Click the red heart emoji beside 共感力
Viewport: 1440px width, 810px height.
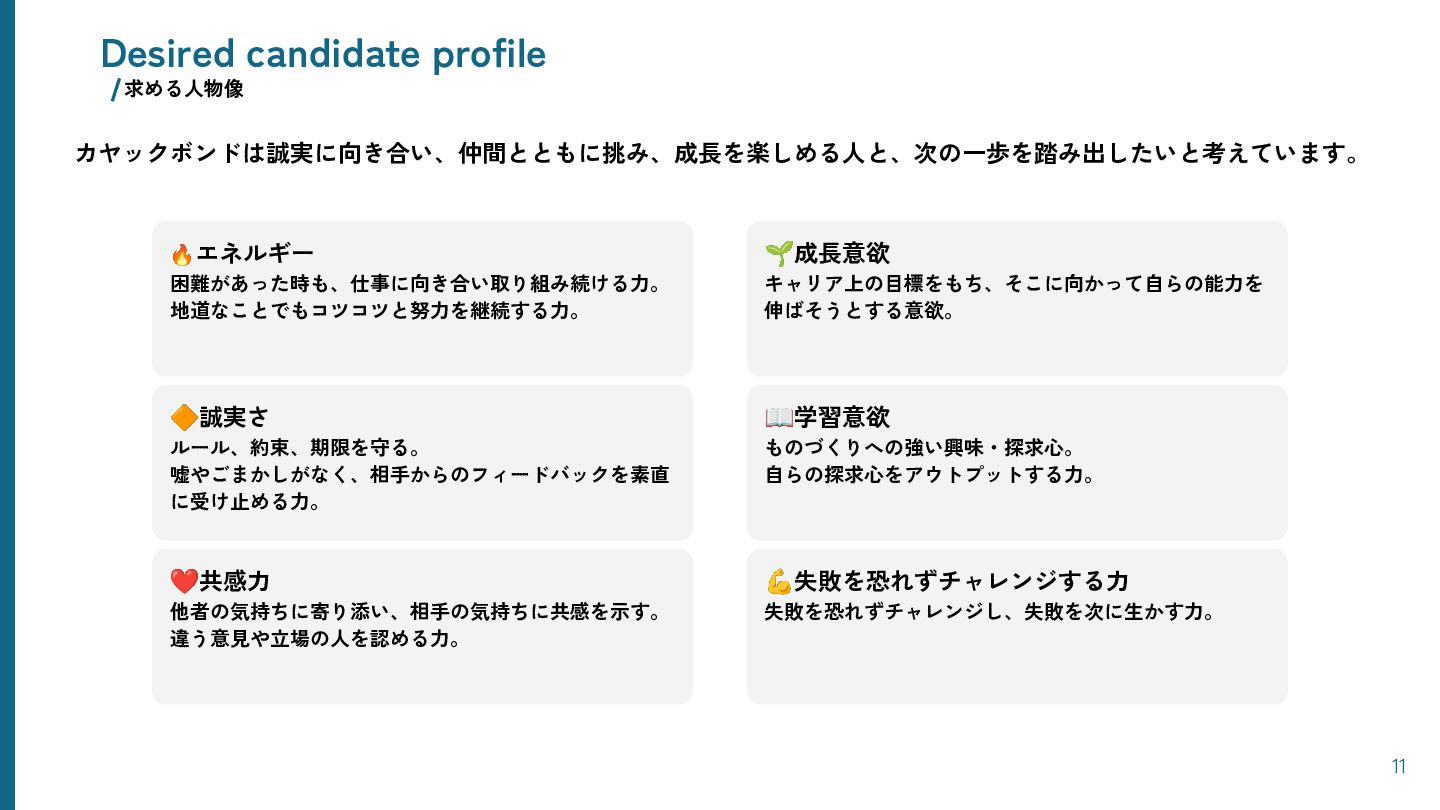[x=184, y=581]
